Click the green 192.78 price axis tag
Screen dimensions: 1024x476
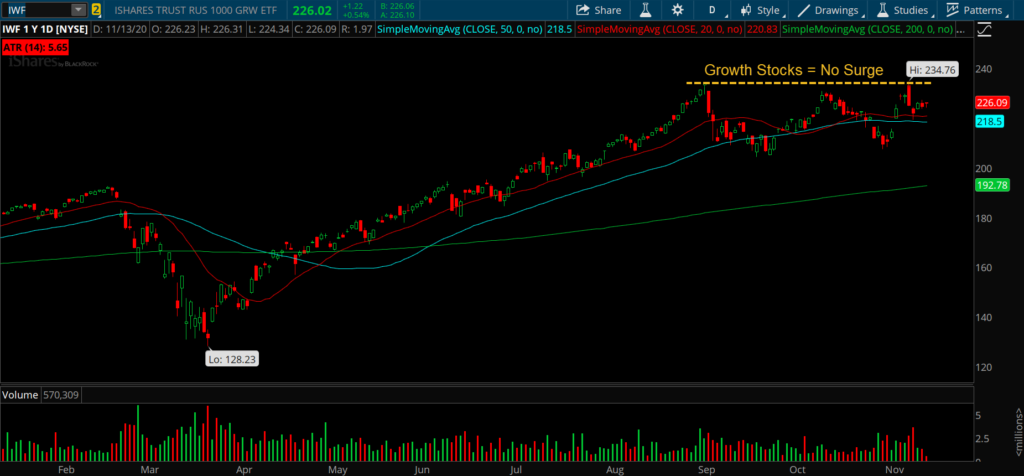point(993,185)
